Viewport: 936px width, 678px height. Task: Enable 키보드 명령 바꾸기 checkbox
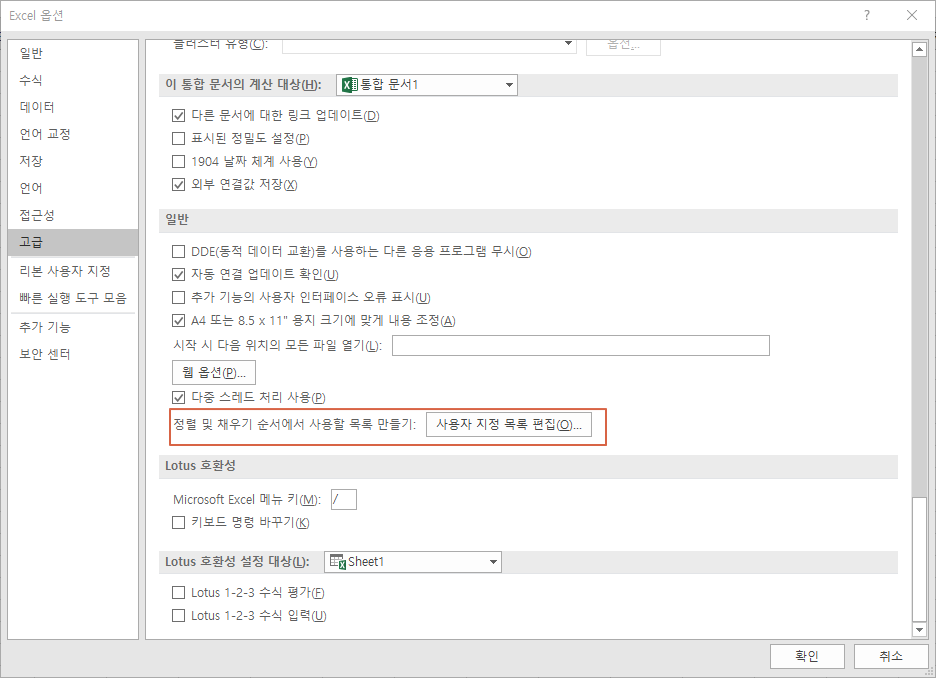pos(178,522)
